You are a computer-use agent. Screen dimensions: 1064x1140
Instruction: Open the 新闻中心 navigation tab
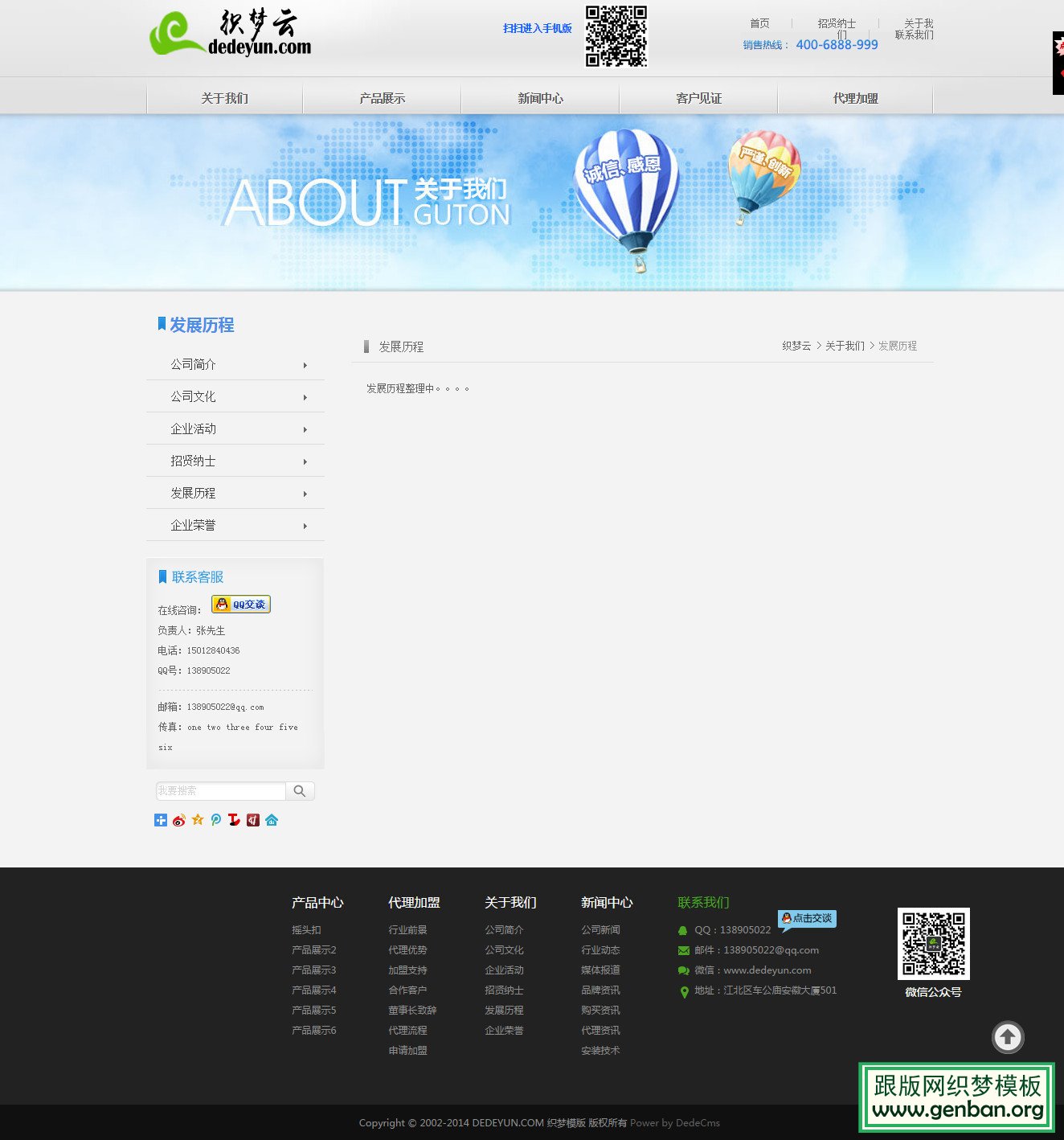click(540, 98)
